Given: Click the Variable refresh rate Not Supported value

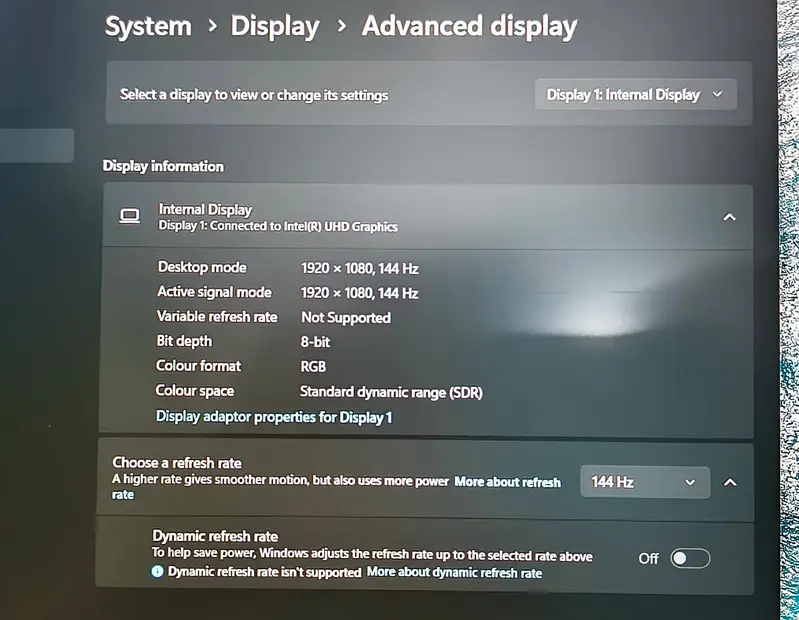Looking at the screenshot, I should pos(345,318).
